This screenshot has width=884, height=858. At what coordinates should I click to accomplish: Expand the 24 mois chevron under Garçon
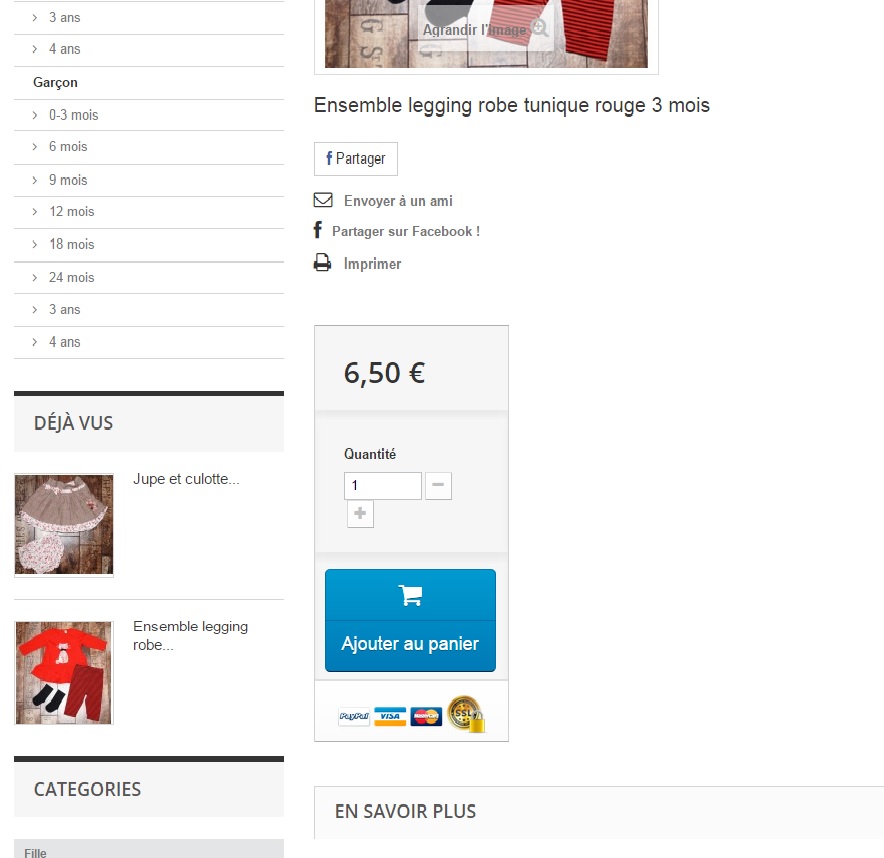click(35, 277)
